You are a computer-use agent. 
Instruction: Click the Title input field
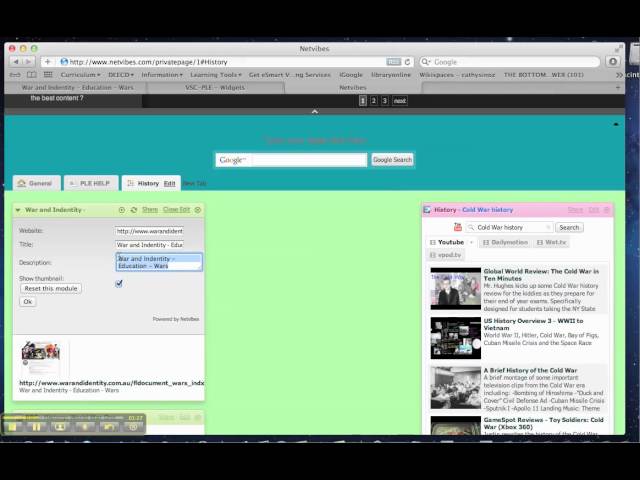click(149, 245)
